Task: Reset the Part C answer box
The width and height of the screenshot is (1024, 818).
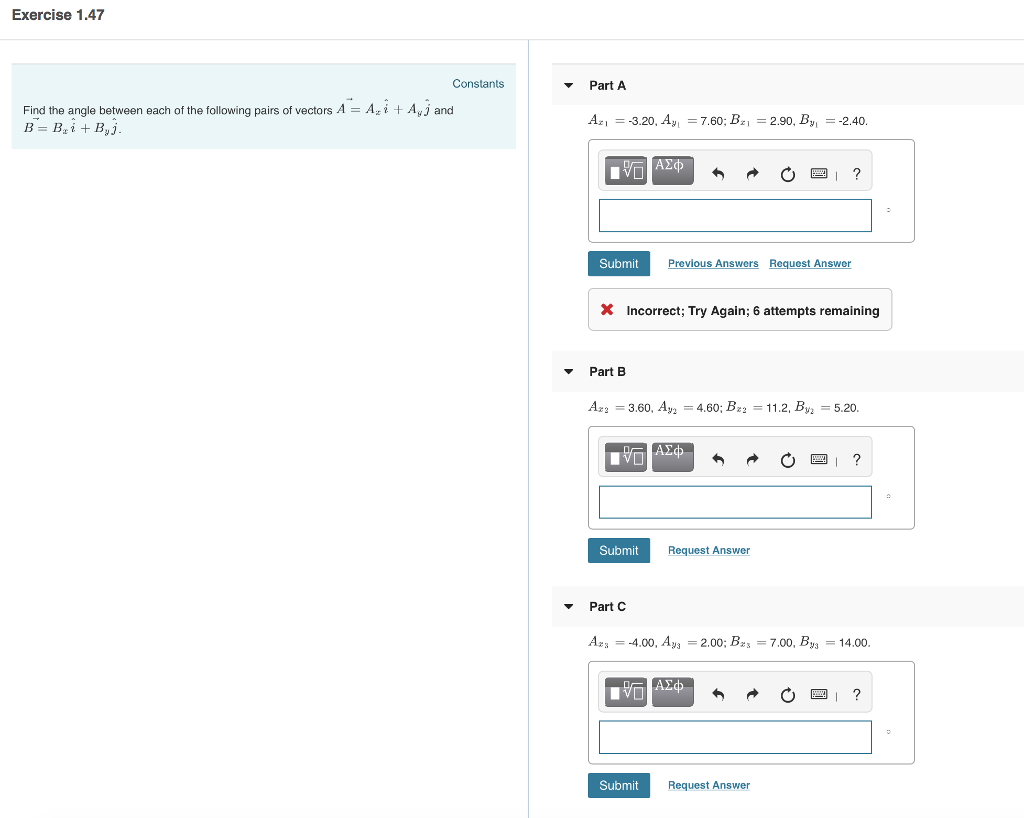Action: 788,695
